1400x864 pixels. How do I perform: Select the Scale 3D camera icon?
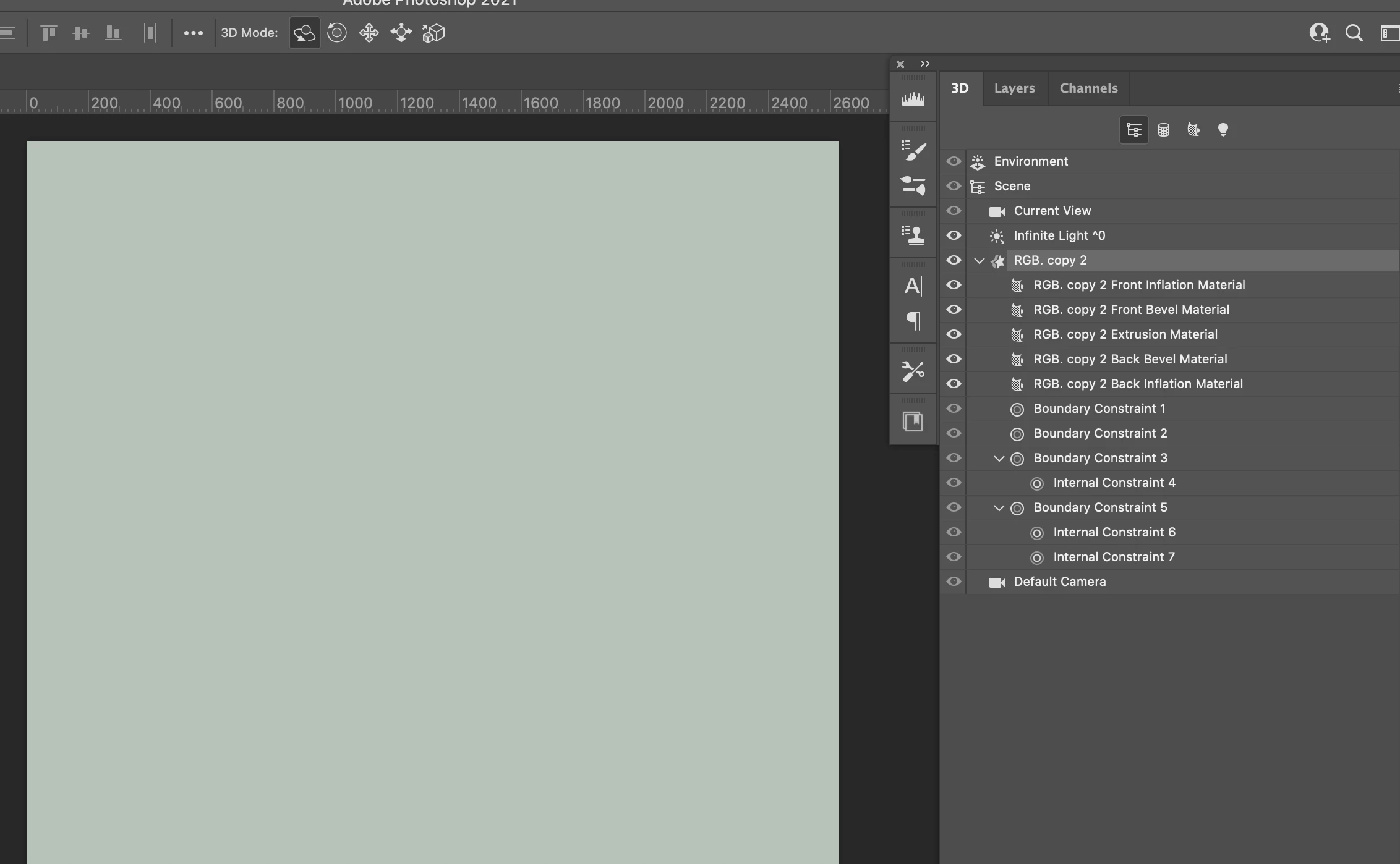point(433,33)
